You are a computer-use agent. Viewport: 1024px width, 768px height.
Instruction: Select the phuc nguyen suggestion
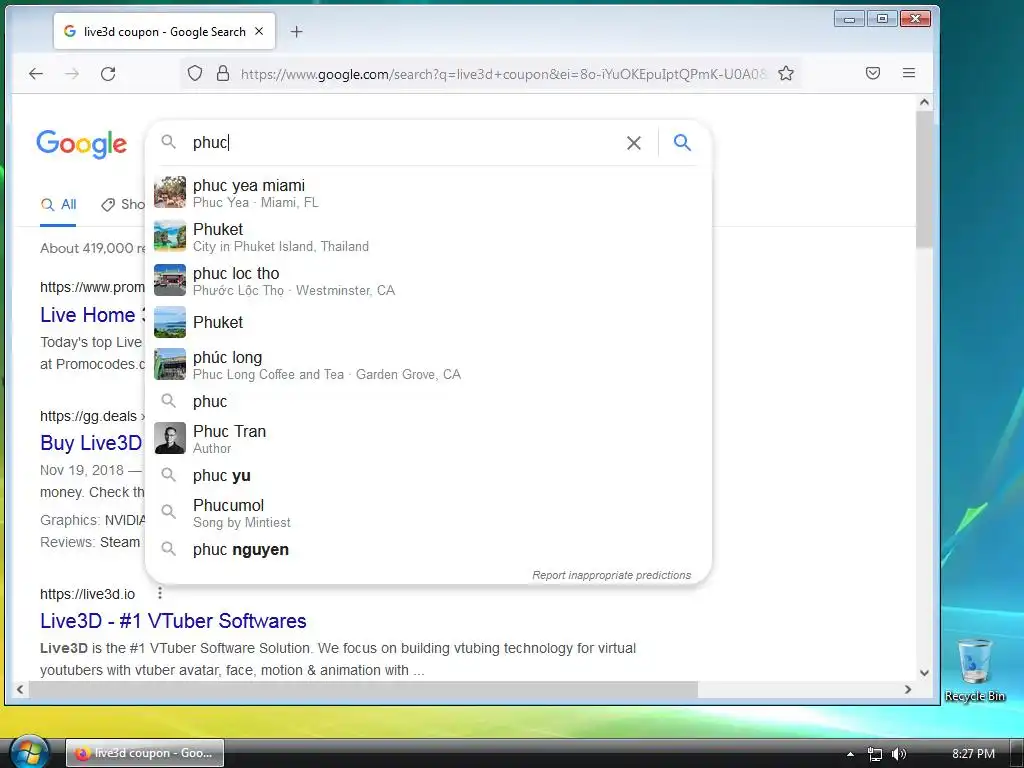point(428,549)
